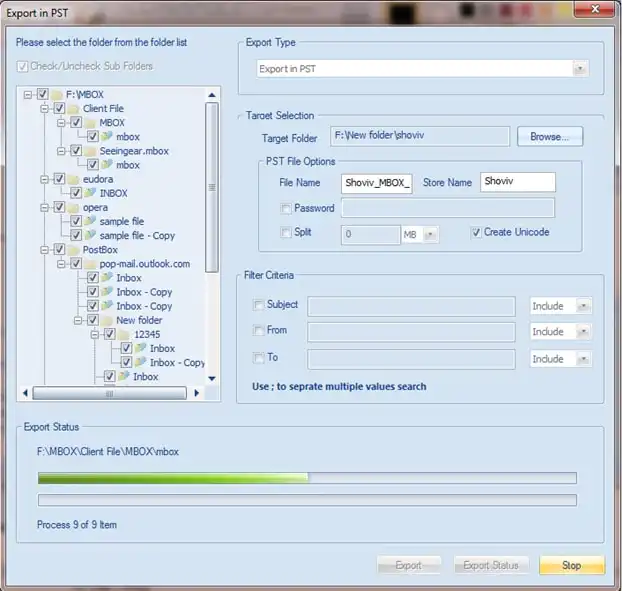The height and width of the screenshot is (591, 622).
Task: Click the folder tree scroll down arrow
Action: [212, 378]
